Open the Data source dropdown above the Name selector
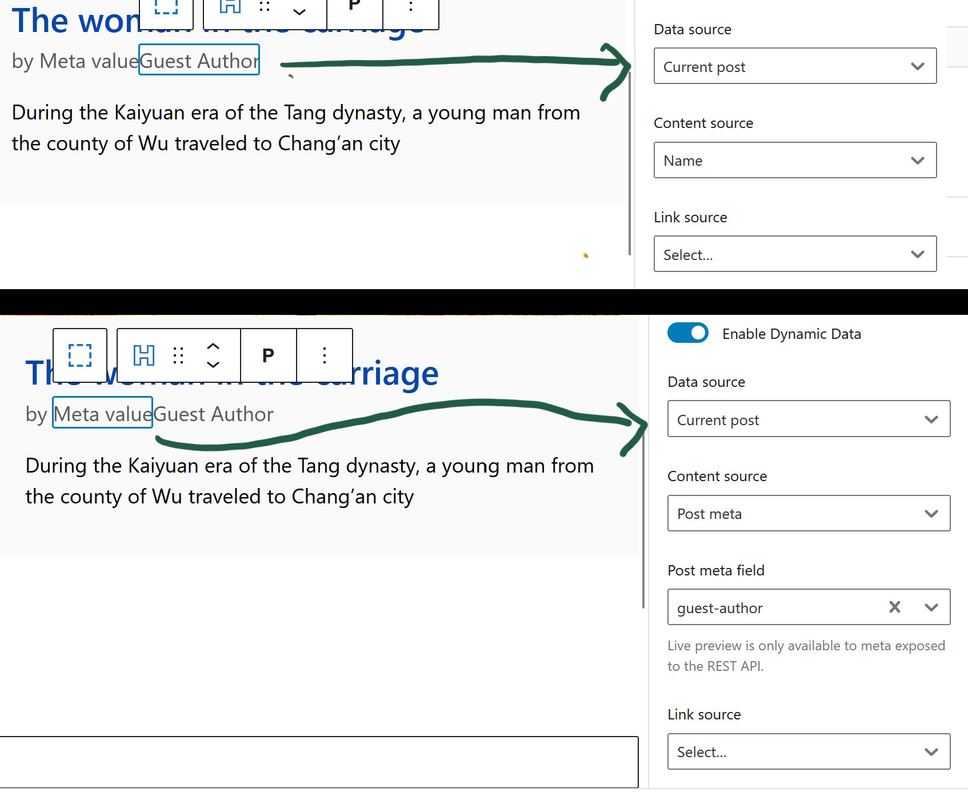 pyautogui.click(x=795, y=66)
